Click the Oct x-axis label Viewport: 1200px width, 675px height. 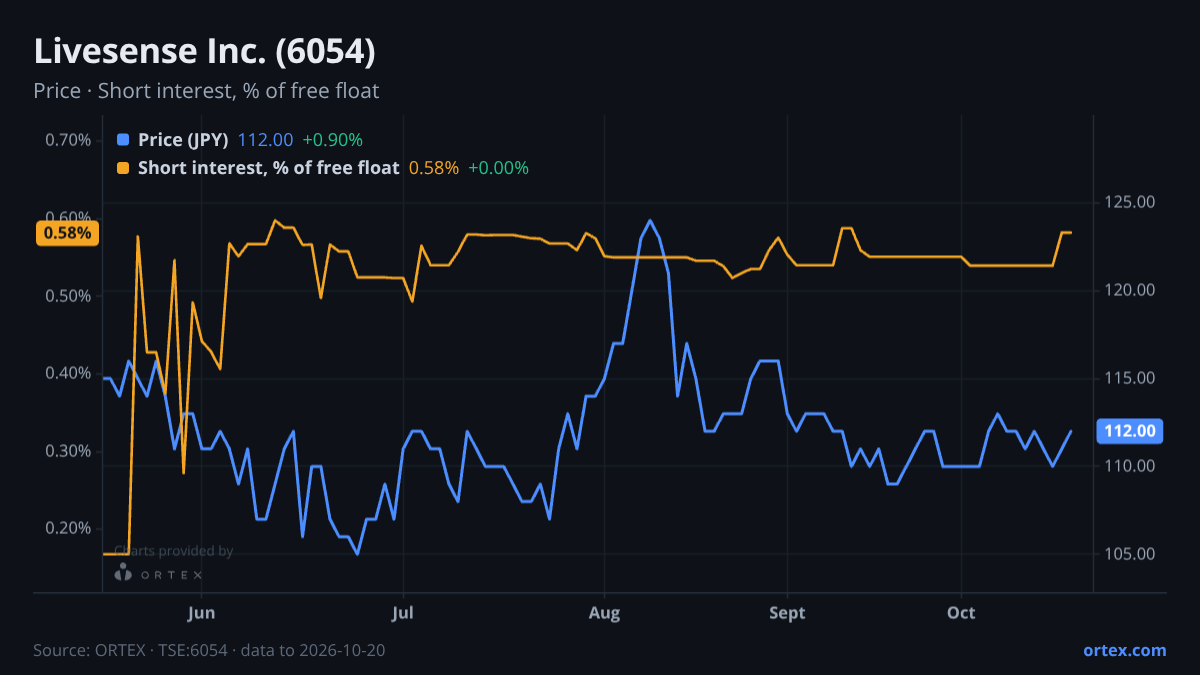962,612
